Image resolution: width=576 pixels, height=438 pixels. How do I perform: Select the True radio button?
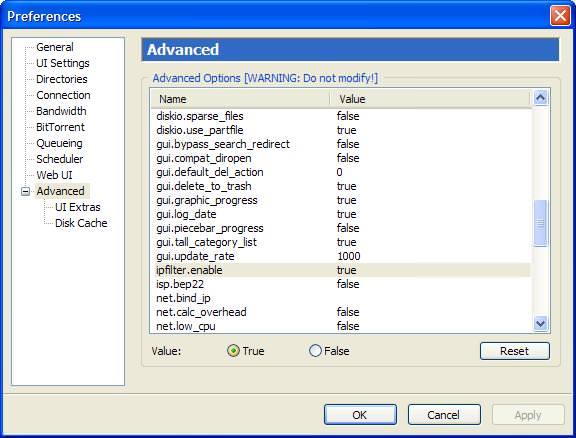point(233,351)
